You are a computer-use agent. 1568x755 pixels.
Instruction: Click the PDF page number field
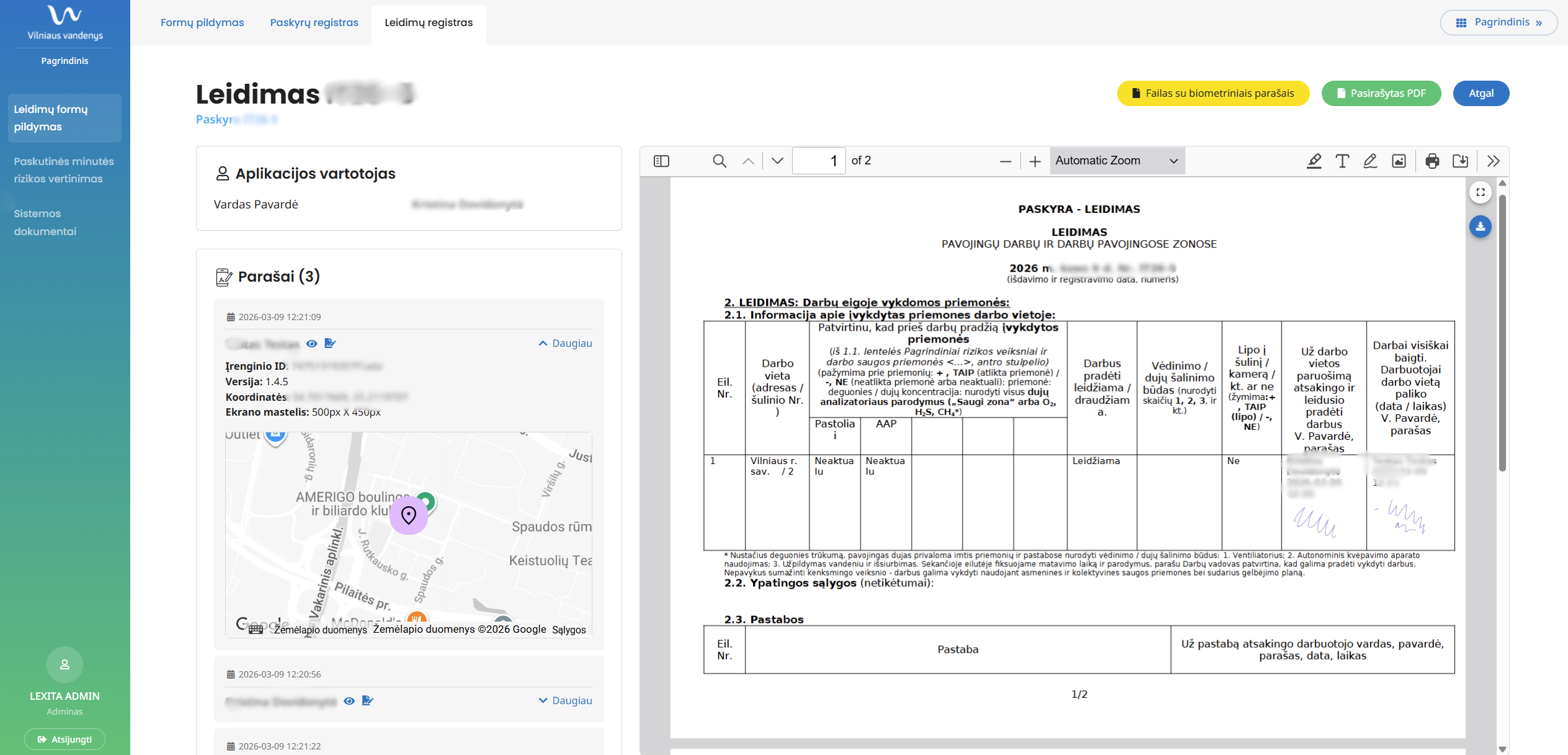819,161
